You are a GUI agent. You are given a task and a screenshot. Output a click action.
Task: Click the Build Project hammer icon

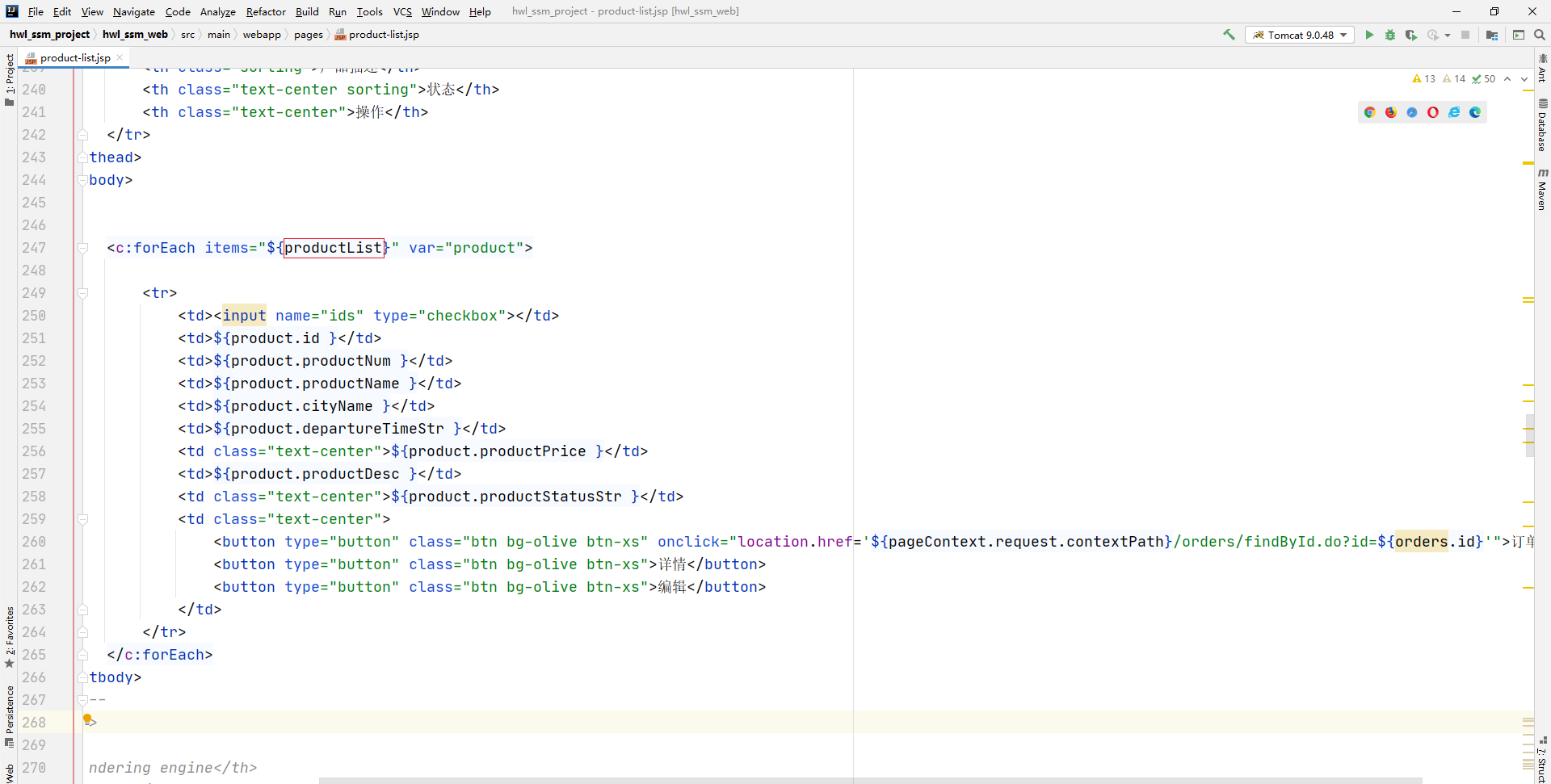pos(1229,35)
